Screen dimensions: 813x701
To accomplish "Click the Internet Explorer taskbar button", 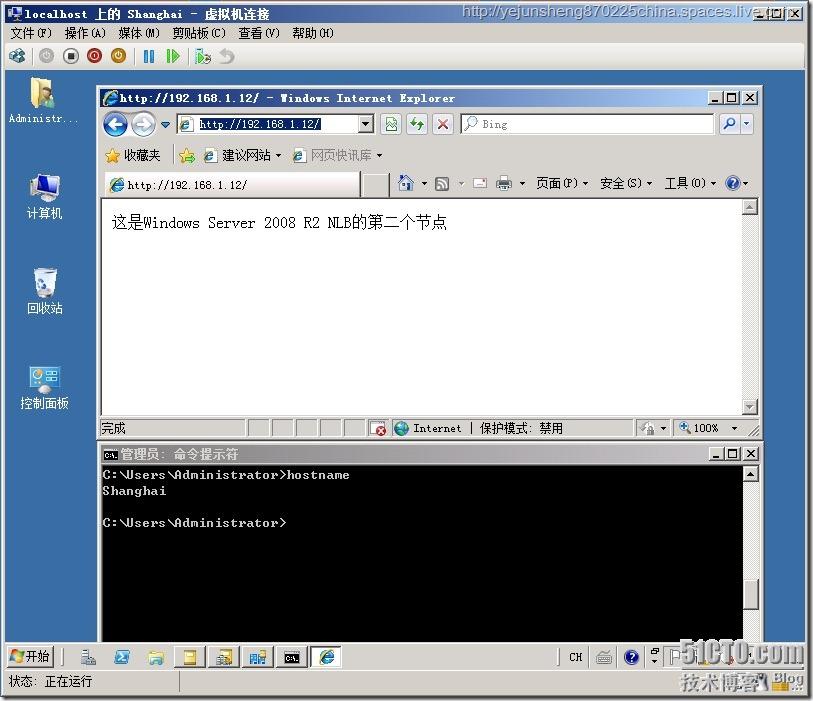I will pyautogui.click(x=326, y=657).
